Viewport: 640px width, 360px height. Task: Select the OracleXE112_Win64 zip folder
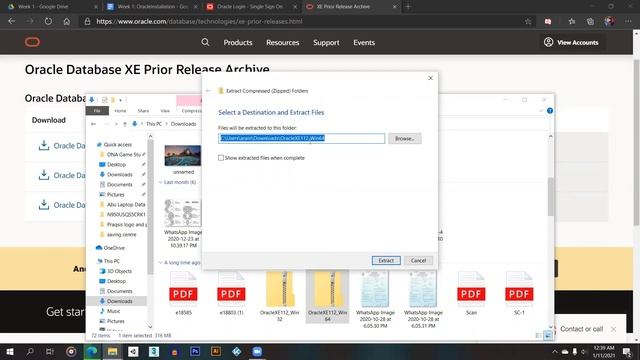tap(327, 297)
